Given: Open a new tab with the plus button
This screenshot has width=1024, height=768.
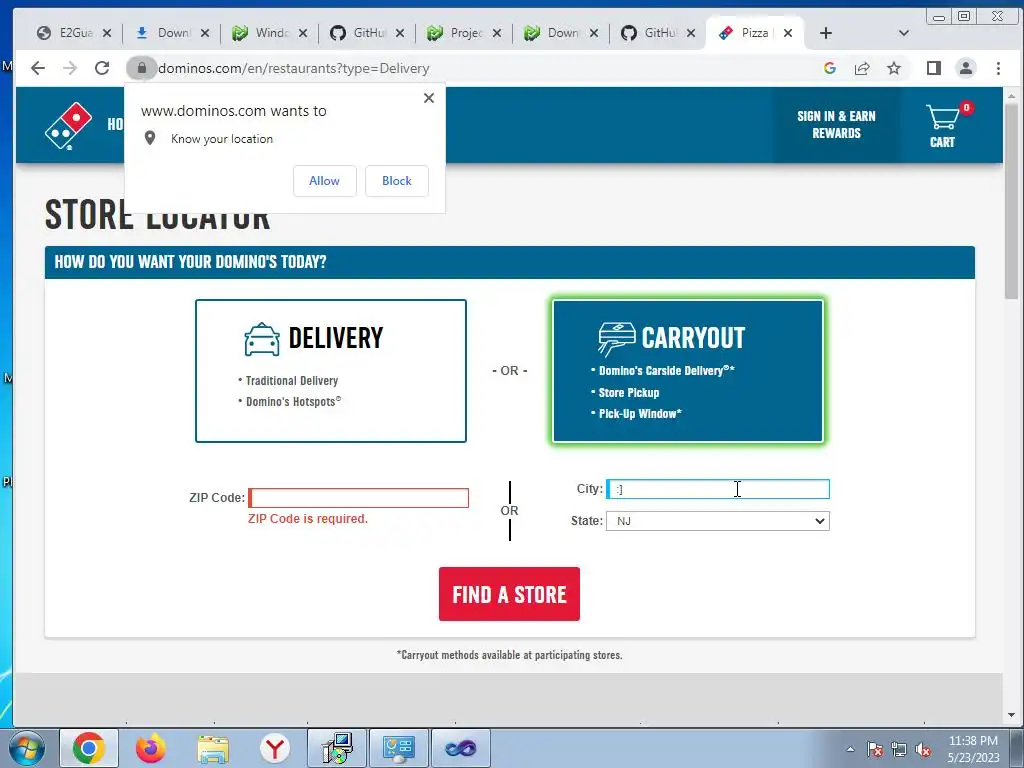Looking at the screenshot, I should click(825, 33).
